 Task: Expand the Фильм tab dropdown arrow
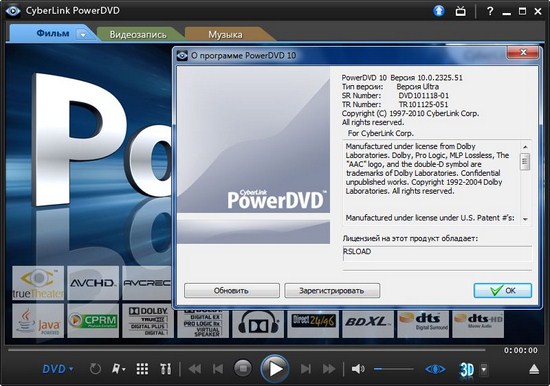tap(83, 35)
